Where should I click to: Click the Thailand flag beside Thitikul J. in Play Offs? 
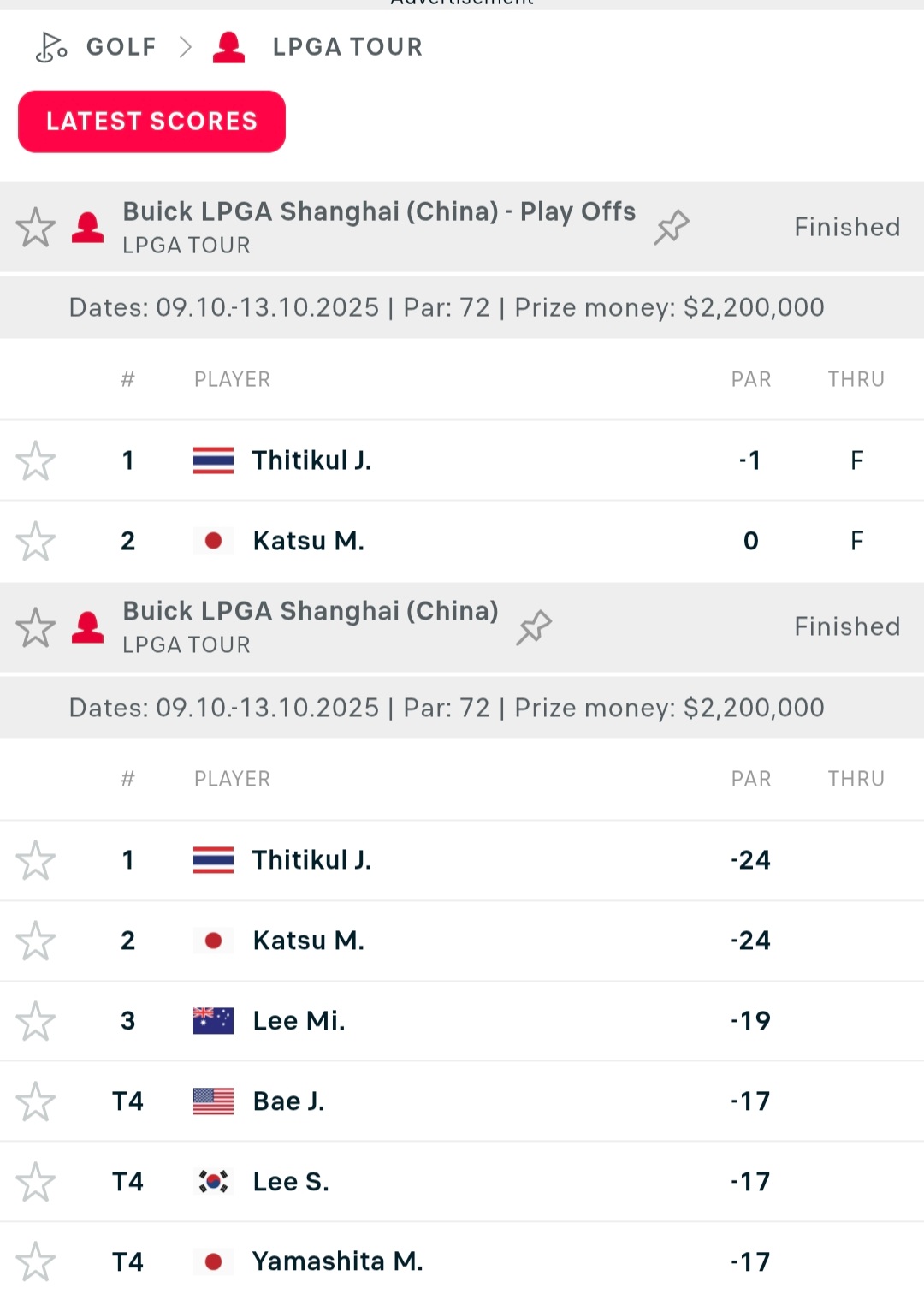[213, 460]
